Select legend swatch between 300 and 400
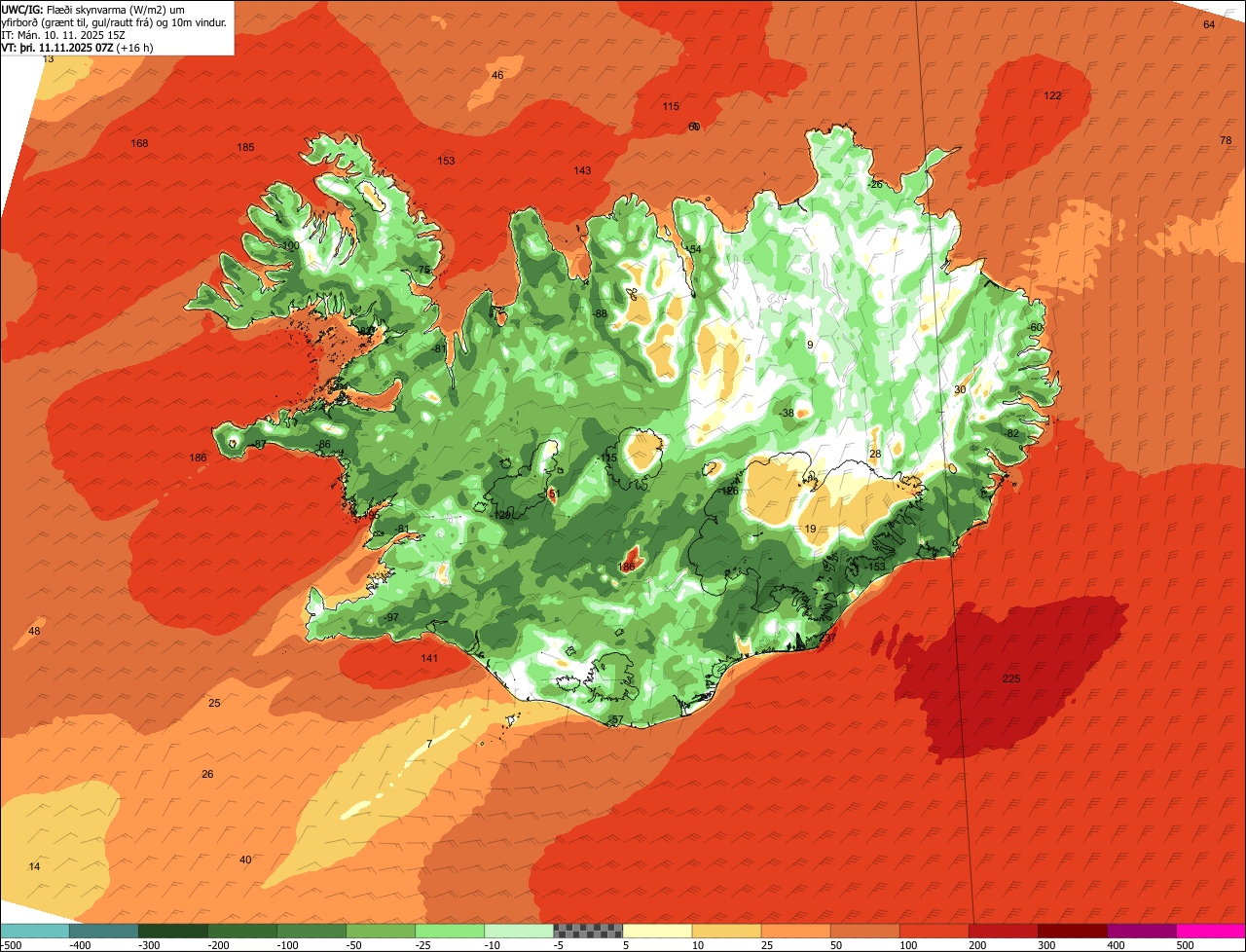 coord(1072,931)
